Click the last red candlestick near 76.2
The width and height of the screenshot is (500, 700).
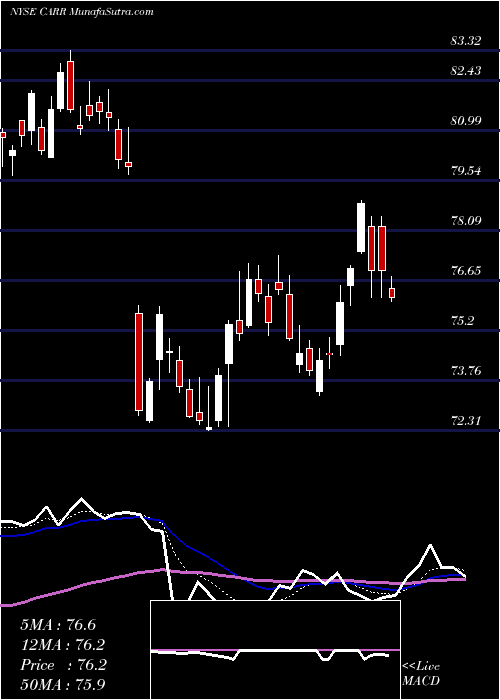tap(392, 293)
